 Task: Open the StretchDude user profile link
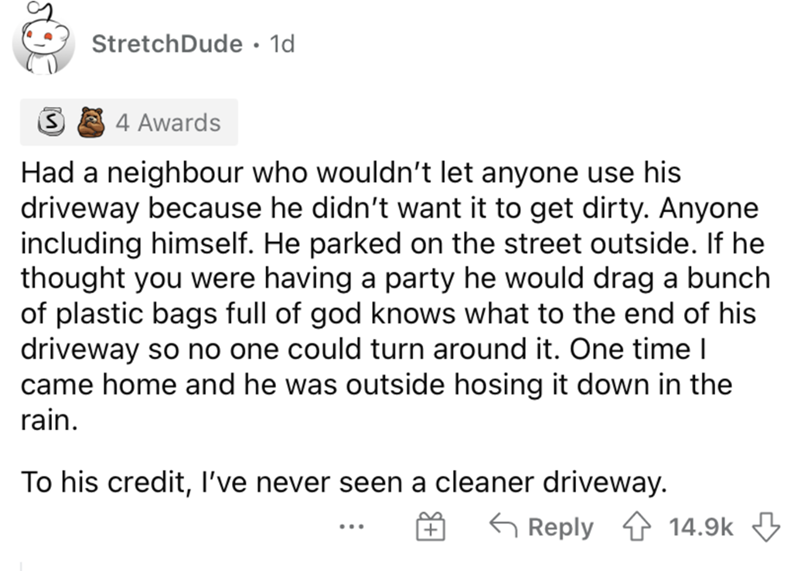point(166,43)
